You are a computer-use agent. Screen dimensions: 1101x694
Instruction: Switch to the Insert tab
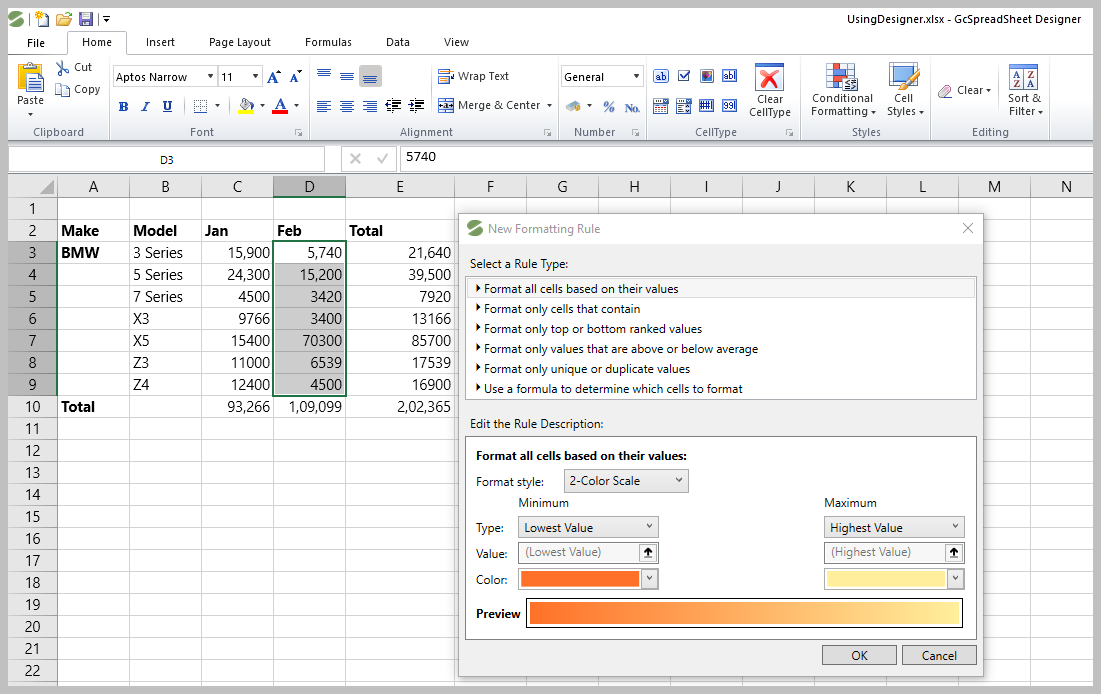coord(160,42)
